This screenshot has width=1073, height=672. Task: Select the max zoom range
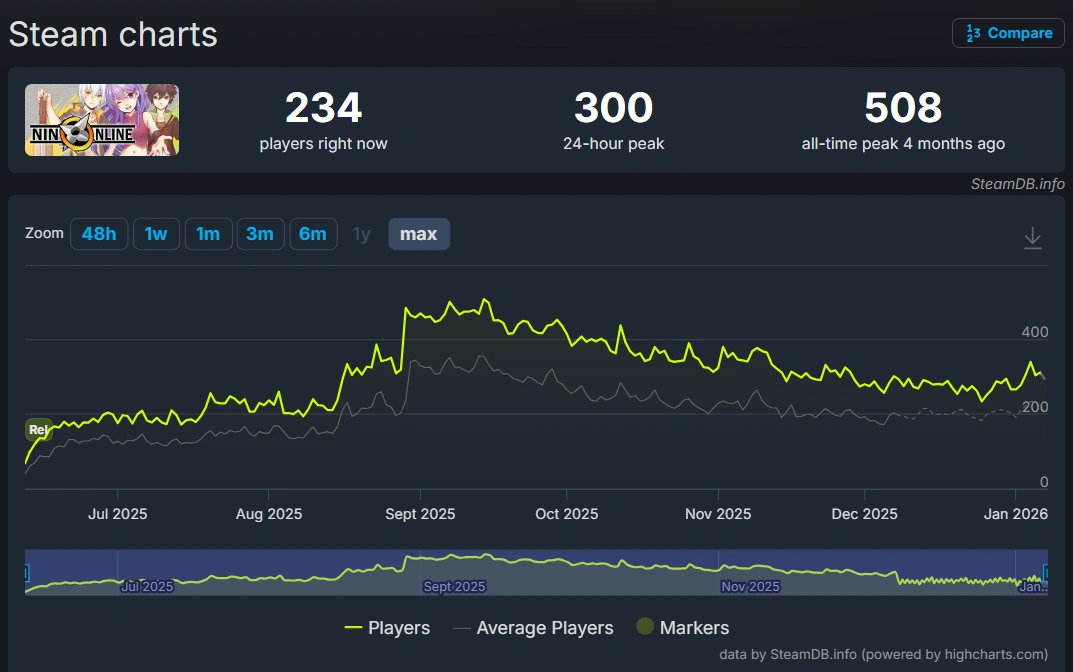(x=419, y=234)
